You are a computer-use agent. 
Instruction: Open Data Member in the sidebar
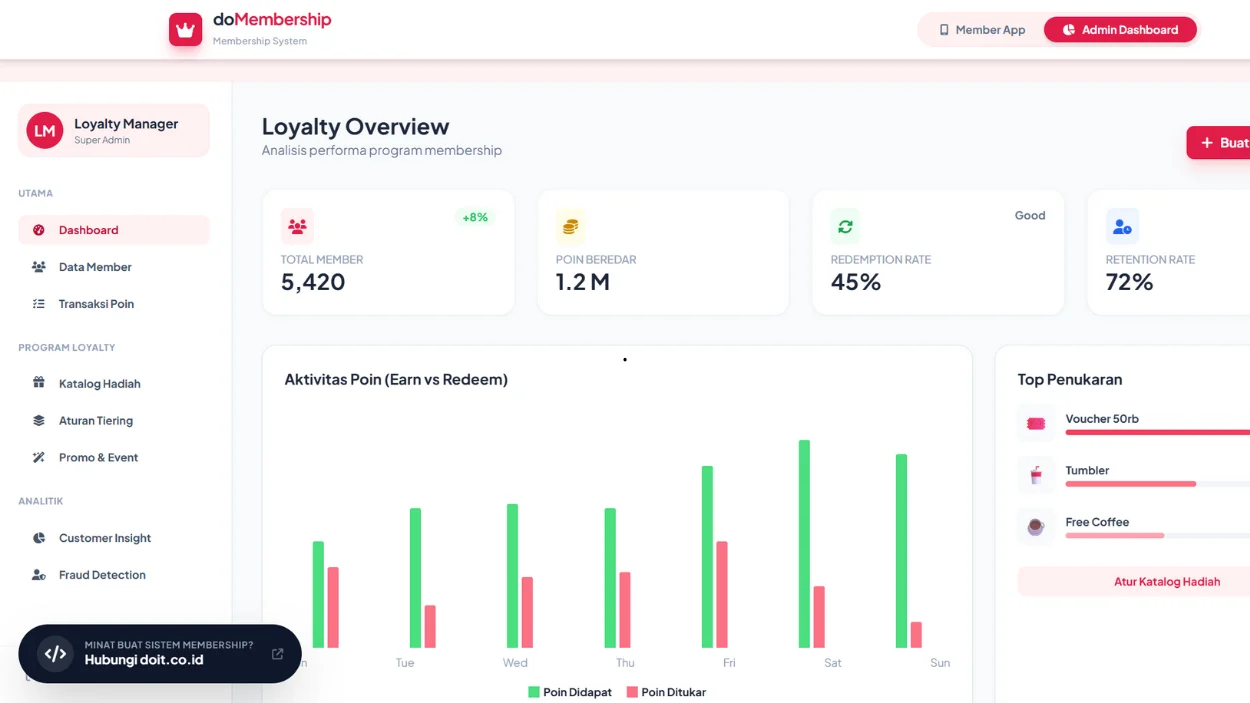(x=95, y=267)
